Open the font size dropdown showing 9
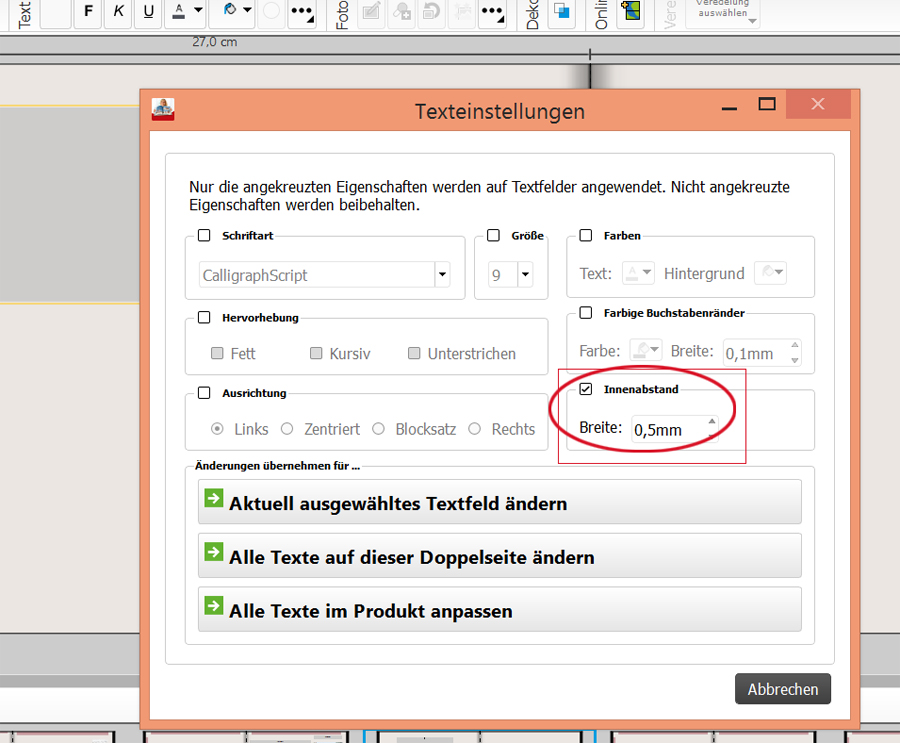This screenshot has height=743, width=900. pyautogui.click(x=525, y=275)
